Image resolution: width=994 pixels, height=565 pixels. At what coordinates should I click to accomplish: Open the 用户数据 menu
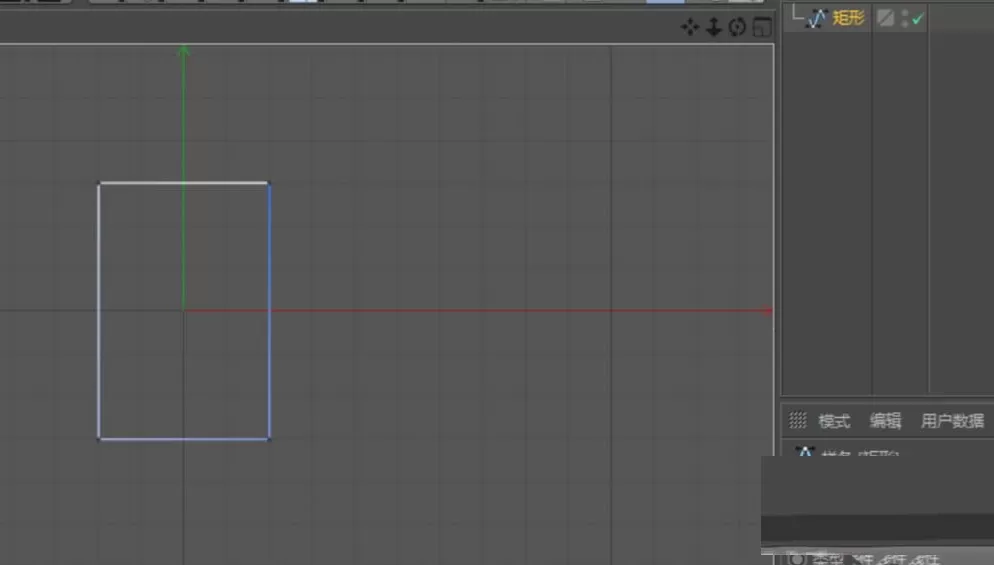(x=952, y=420)
